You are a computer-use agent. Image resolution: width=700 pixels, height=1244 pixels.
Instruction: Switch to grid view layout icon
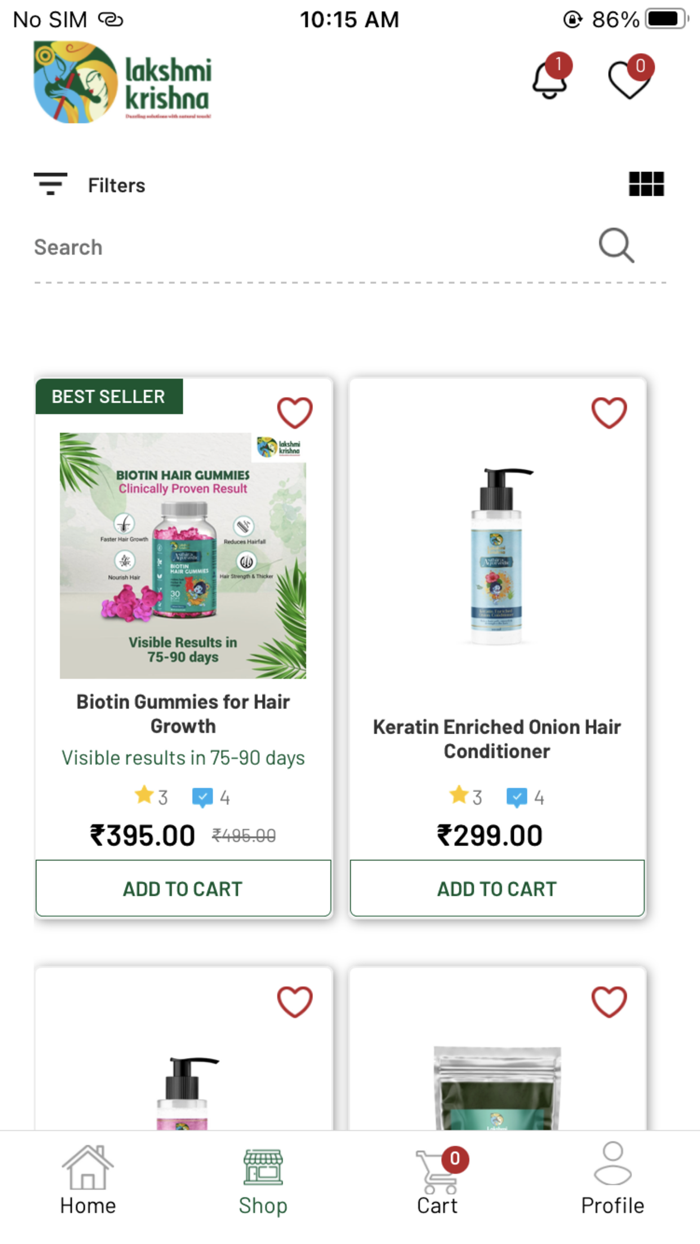(646, 184)
